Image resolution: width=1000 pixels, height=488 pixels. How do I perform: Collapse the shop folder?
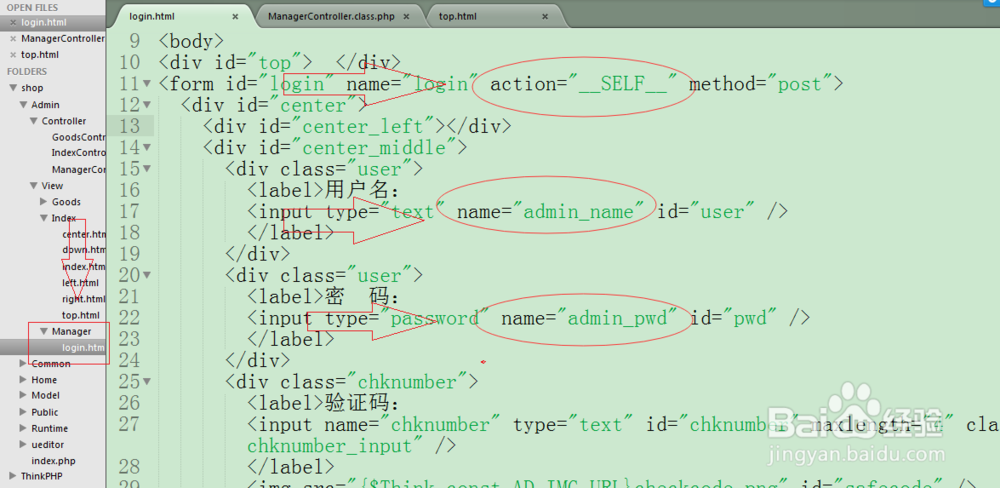pyautogui.click(x=13, y=88)
